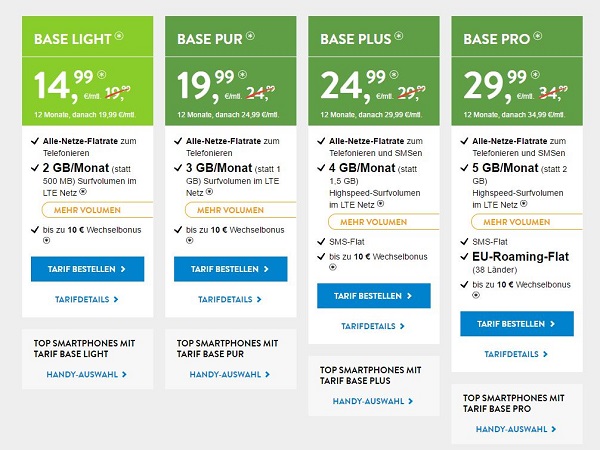Open TARIFDETAILS for BASE PRO
The image size is (600, 450).
(516, 354)
